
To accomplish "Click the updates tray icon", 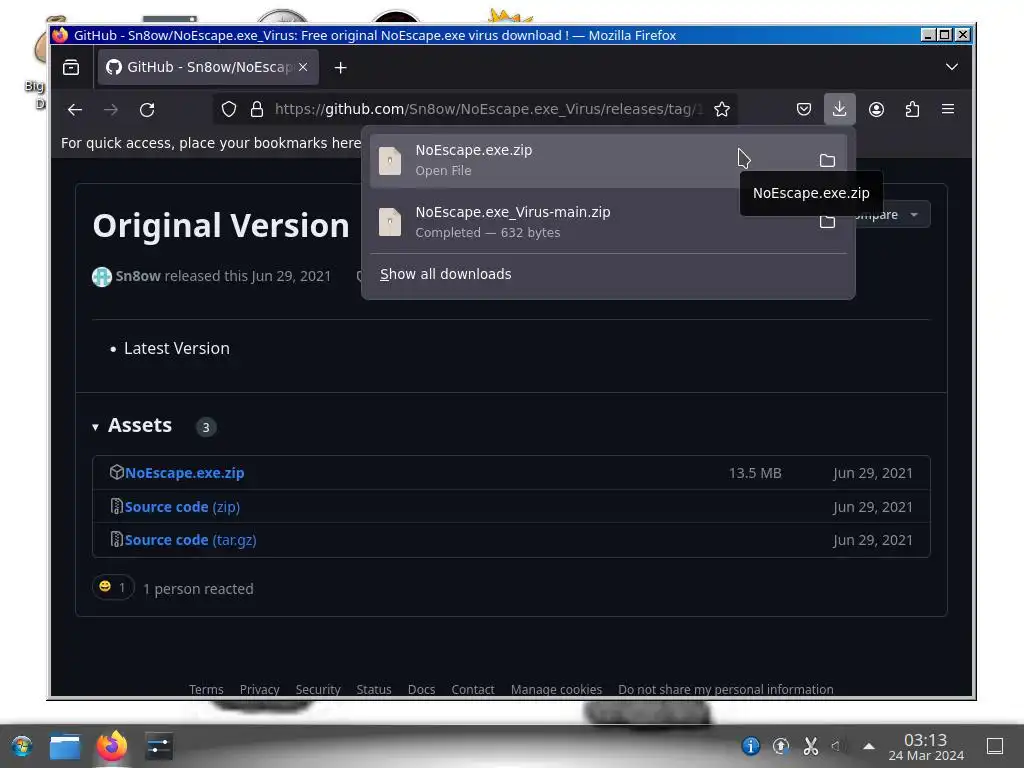I will [x=781, y=746].
